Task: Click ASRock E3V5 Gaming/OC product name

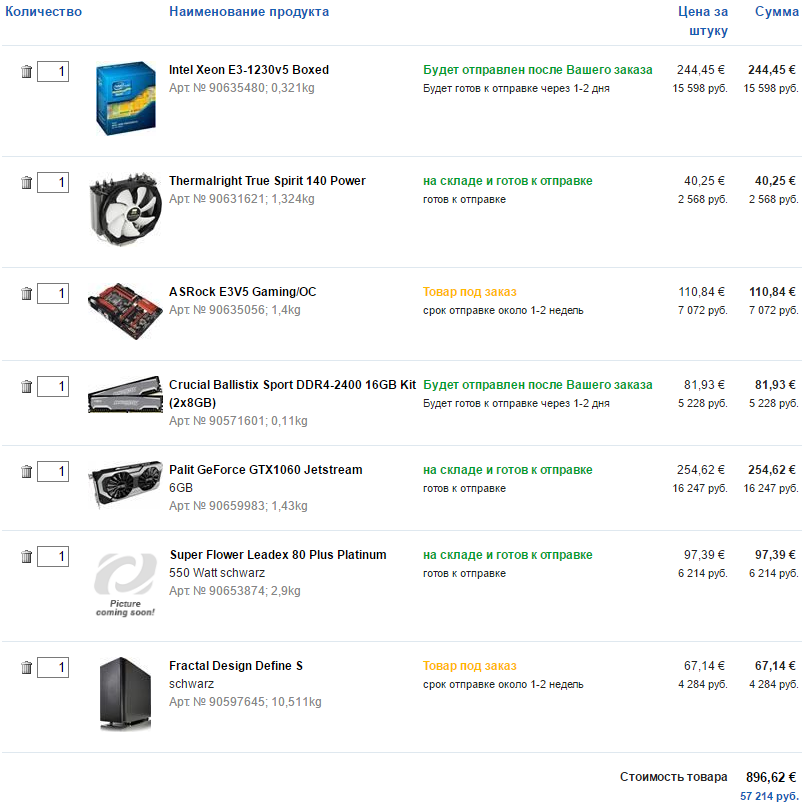Action: pyautogui.click(x=242, y=292)
